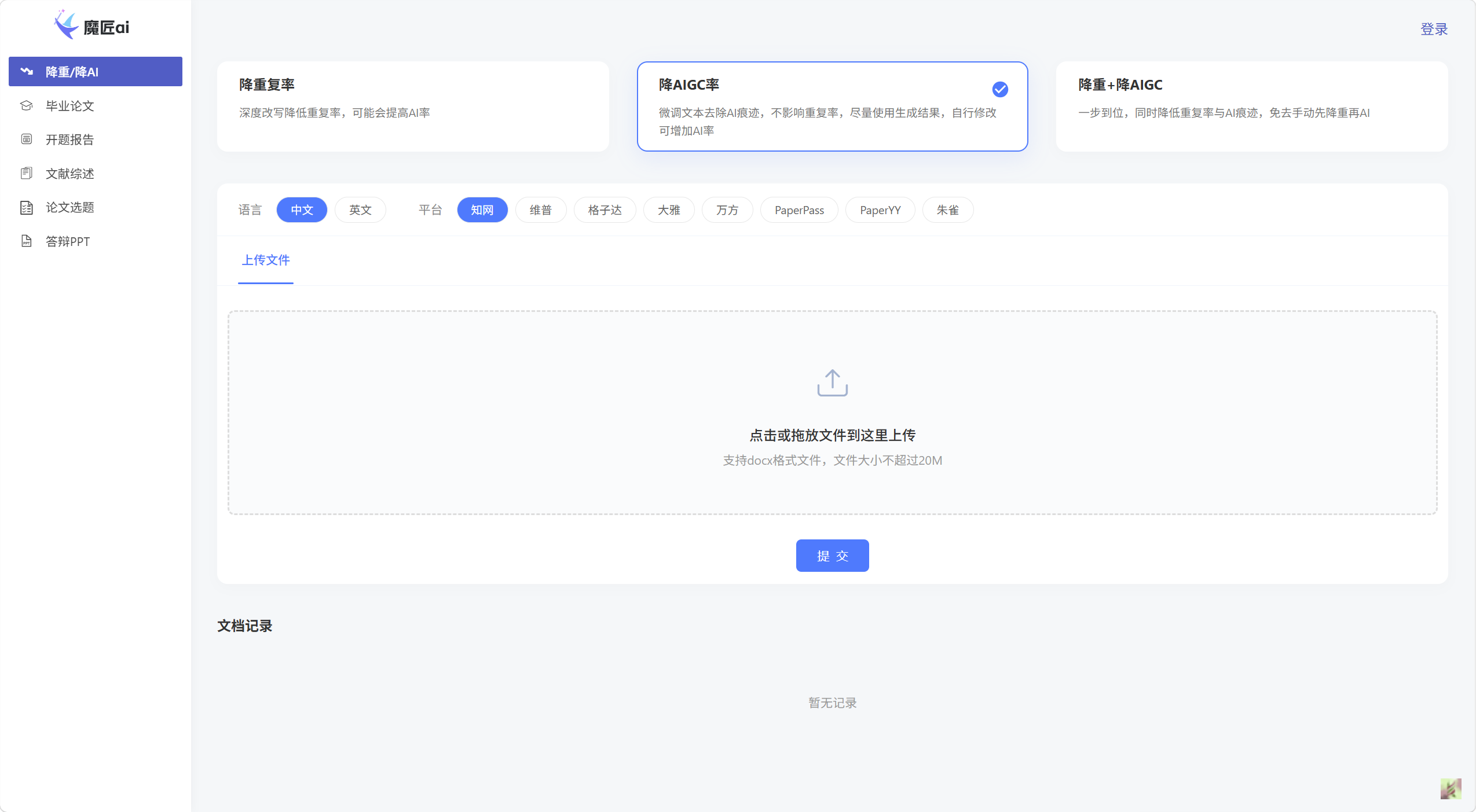Click the 文献综述 document icon
1476x812 pixels.
coord(27,173)
